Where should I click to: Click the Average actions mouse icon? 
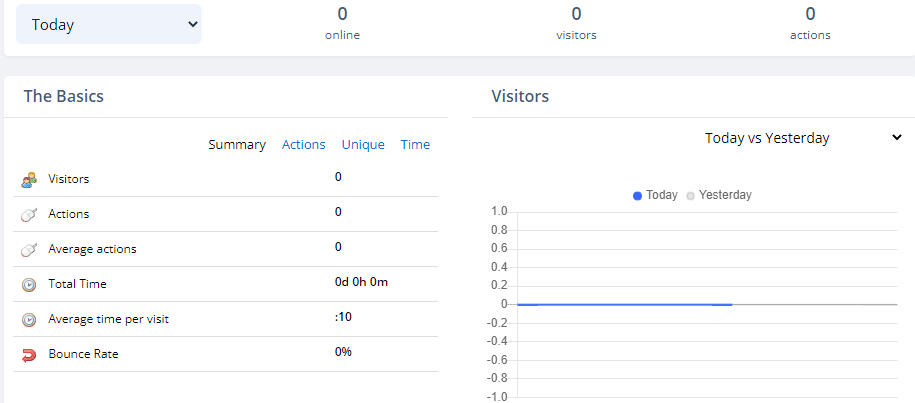coord(29,249)
